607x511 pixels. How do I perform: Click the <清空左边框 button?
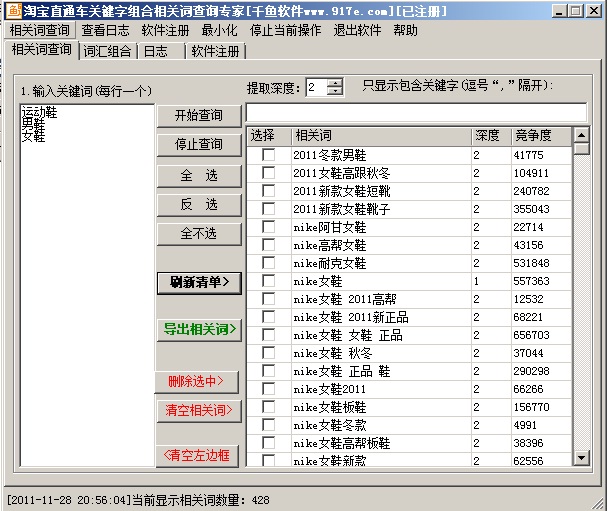(197, 456)
